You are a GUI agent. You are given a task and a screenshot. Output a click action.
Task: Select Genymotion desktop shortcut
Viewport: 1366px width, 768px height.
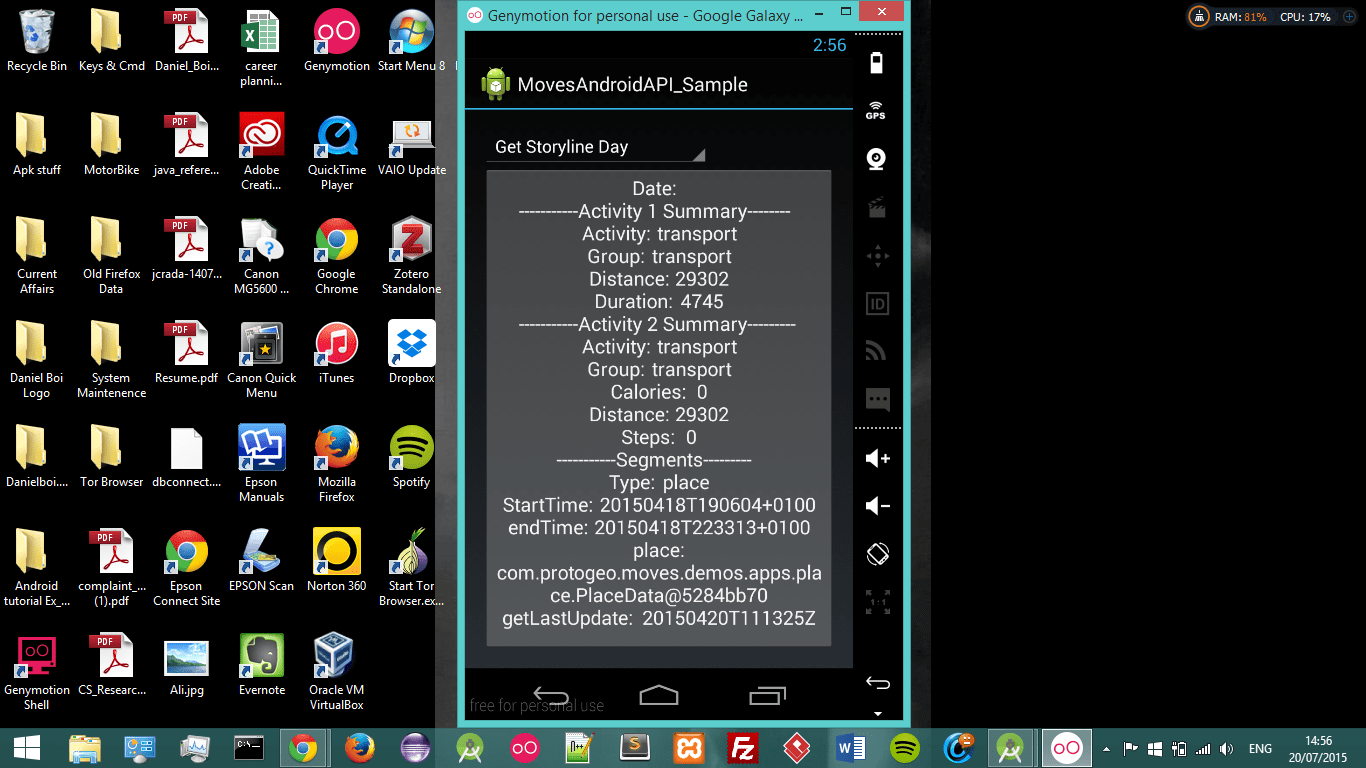(337, 41)
